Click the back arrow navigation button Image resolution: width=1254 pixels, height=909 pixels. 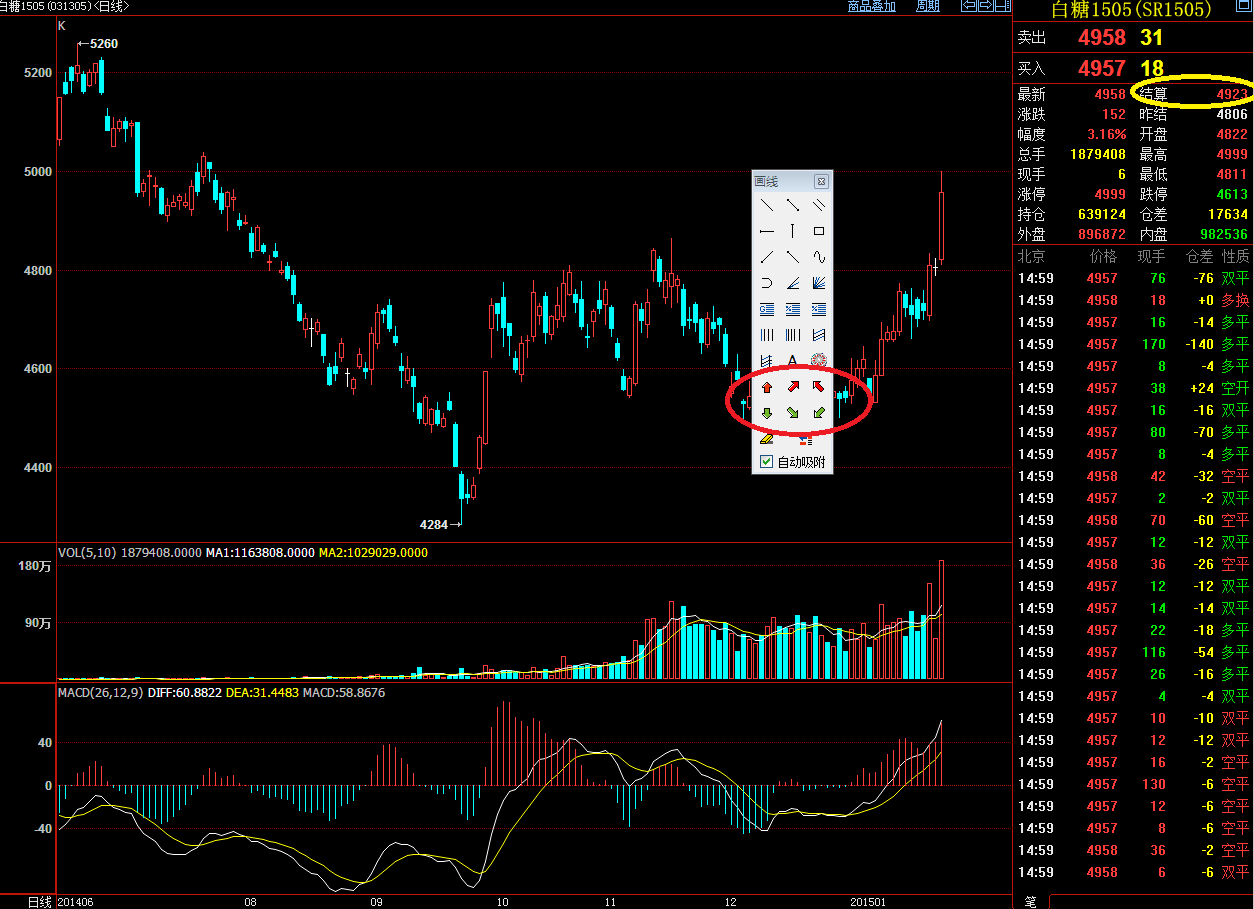968,6
